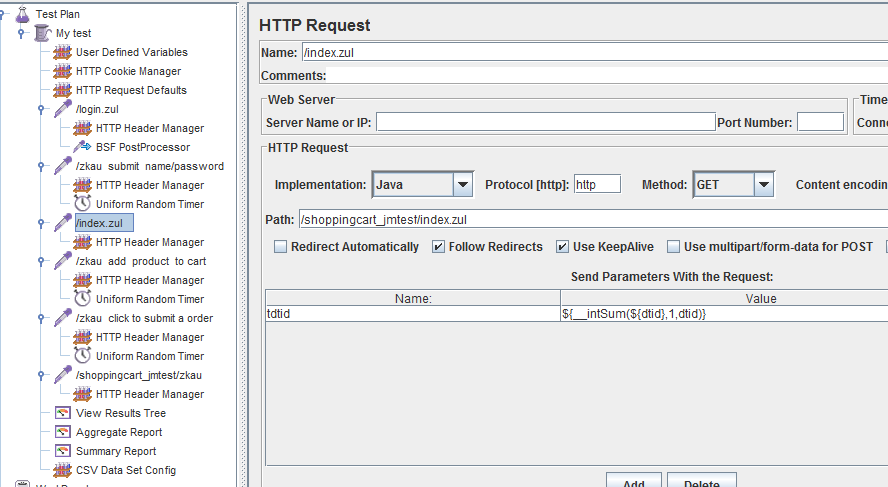
Task: Click the HTTP Header Manager icon under /zkau submit name/password
Action: [82, 185]
